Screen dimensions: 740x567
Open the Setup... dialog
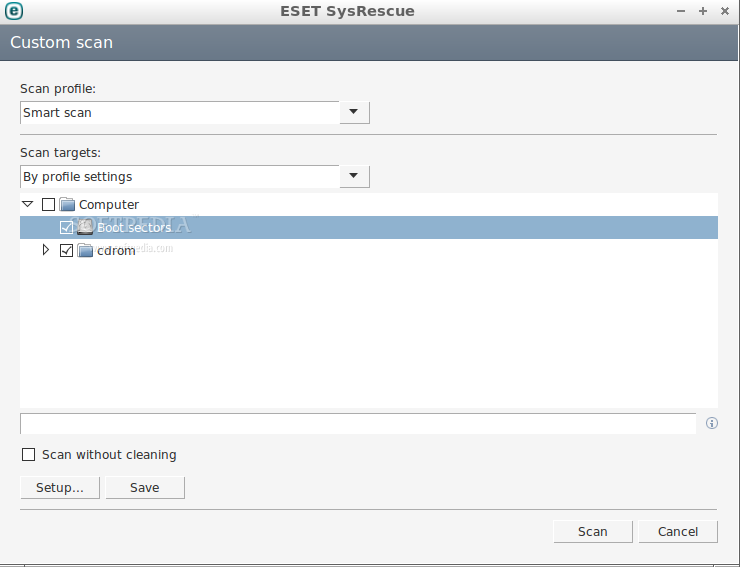point(60,487)
